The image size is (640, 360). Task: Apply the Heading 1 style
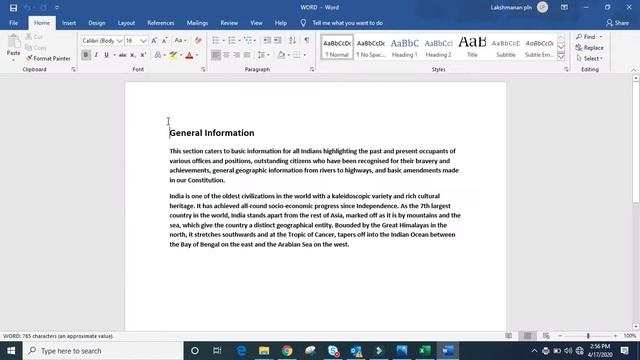click(404, 47)
